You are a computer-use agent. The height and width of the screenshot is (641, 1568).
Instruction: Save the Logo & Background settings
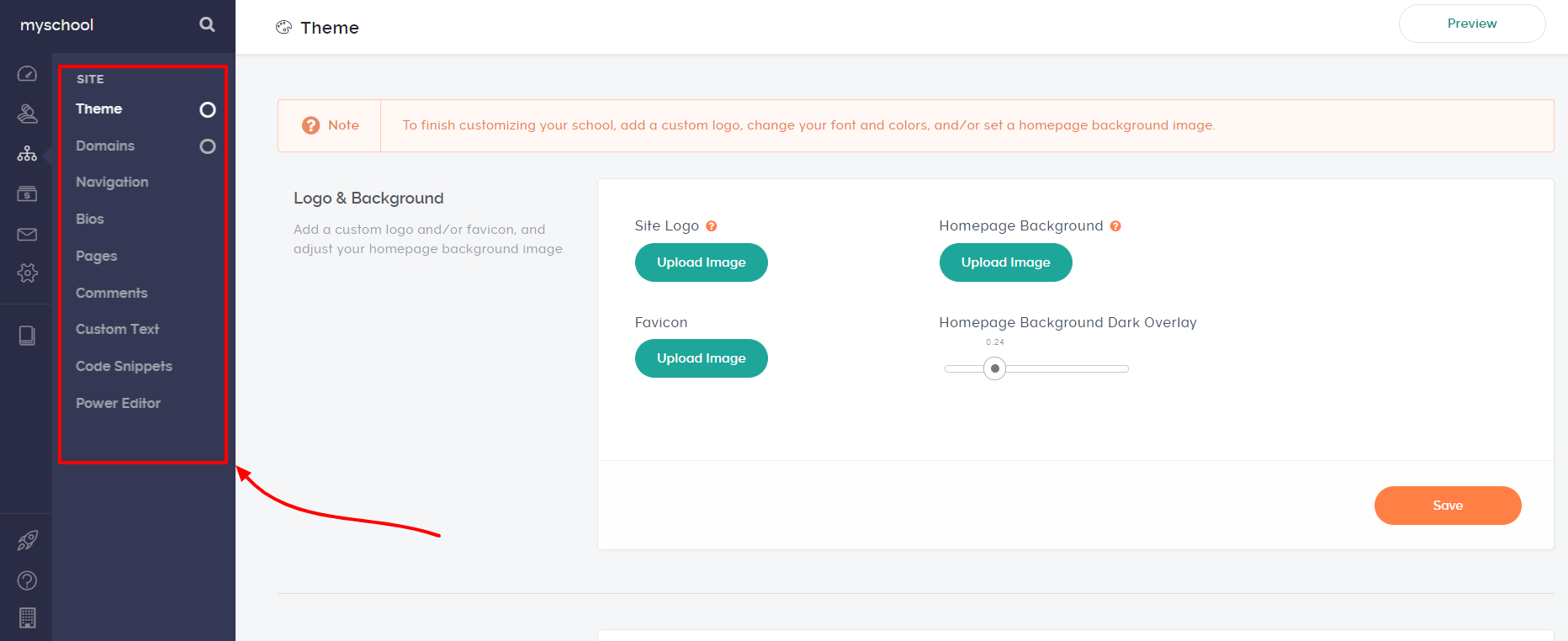(1447, 506)
